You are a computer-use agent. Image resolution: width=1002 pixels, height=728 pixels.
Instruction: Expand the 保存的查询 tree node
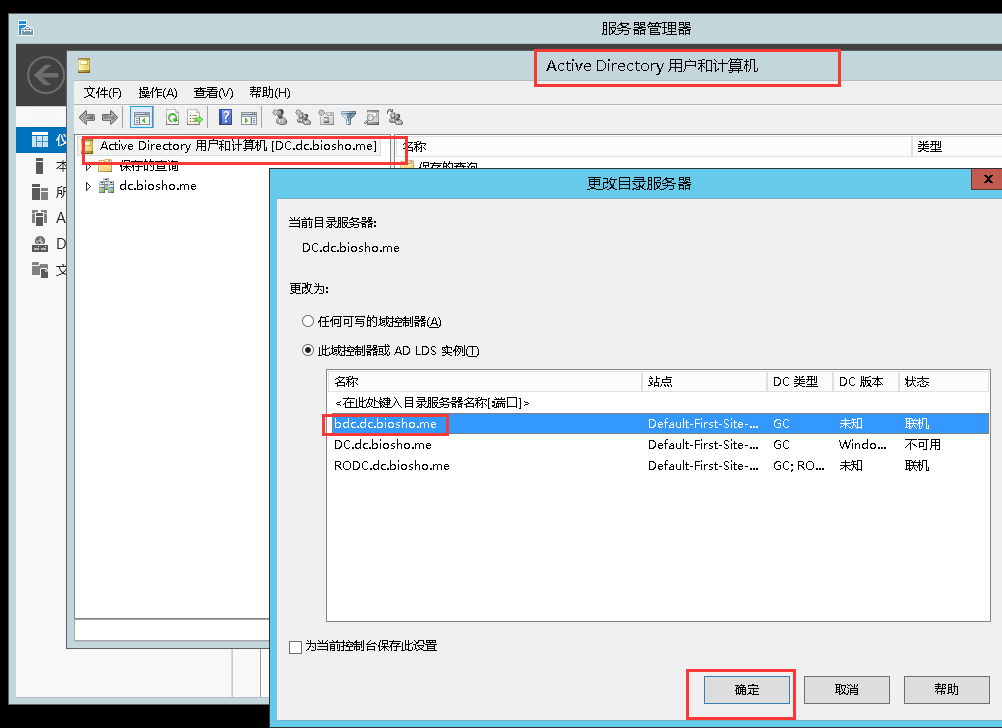pos(89,167)
